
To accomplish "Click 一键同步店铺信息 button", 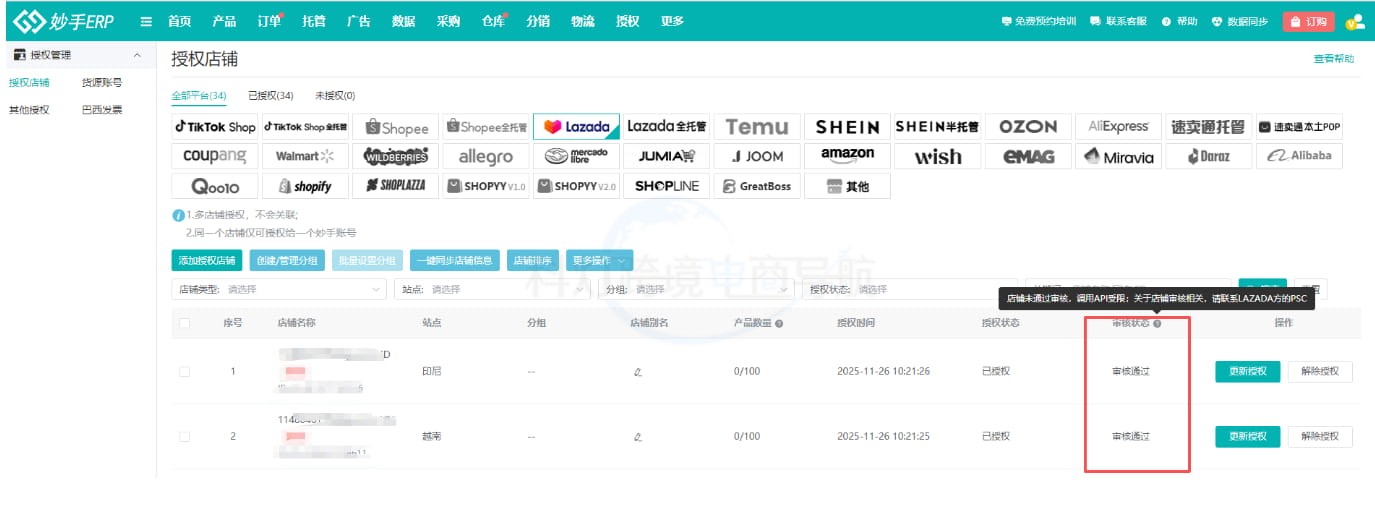I will click(455, 260).
